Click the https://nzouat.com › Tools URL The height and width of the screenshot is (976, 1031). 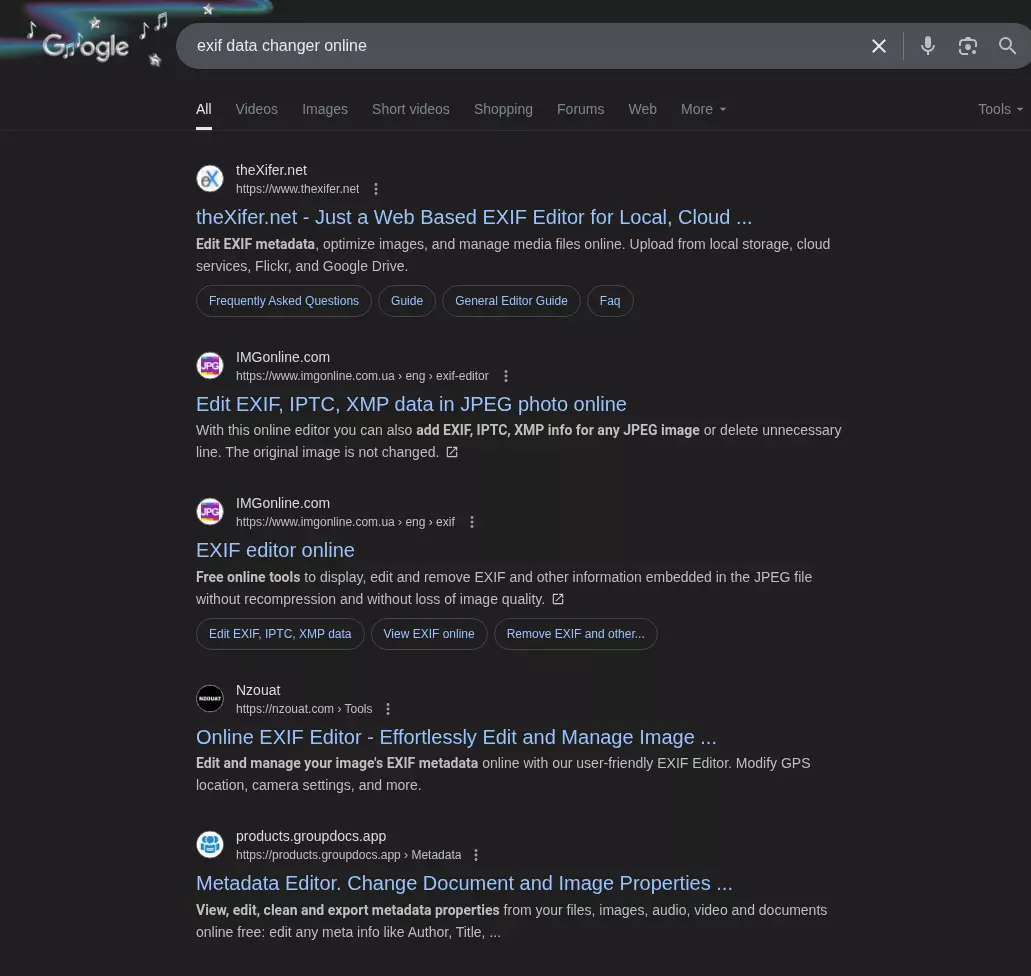304,709
